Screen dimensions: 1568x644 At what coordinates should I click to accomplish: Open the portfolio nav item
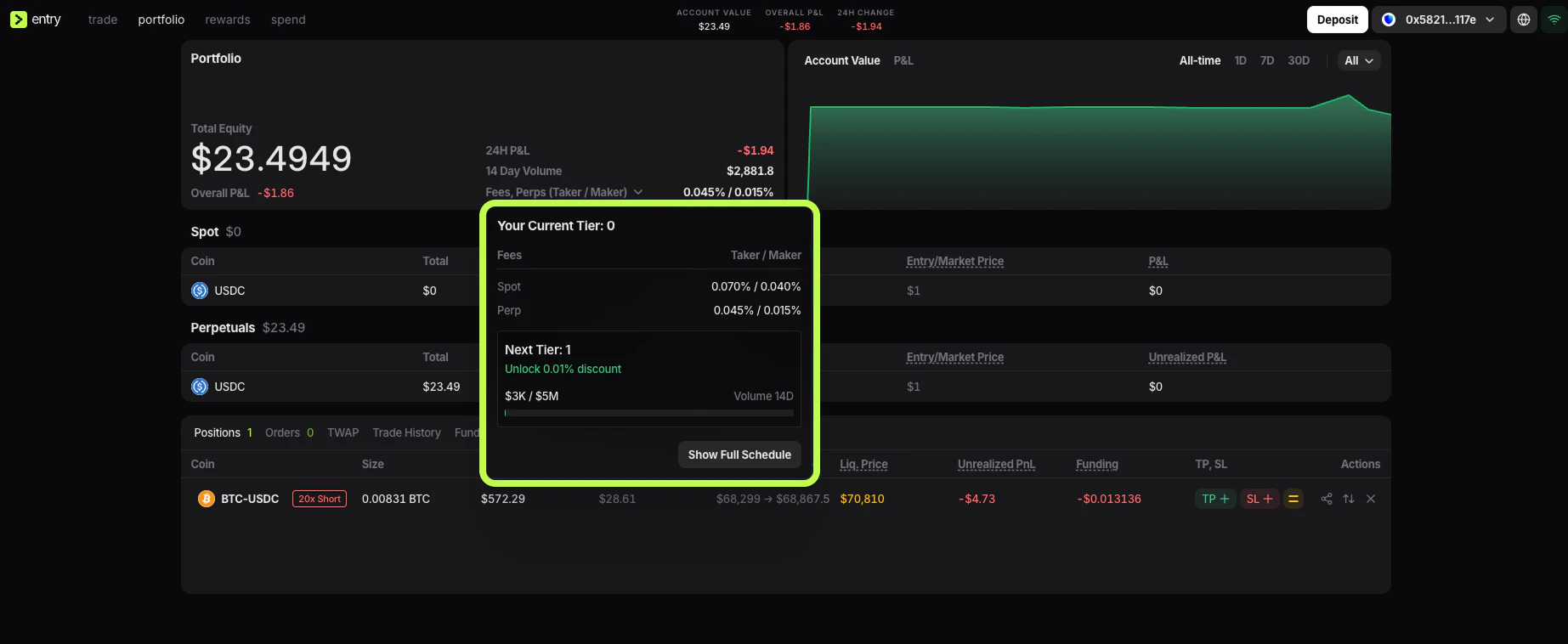161,20
